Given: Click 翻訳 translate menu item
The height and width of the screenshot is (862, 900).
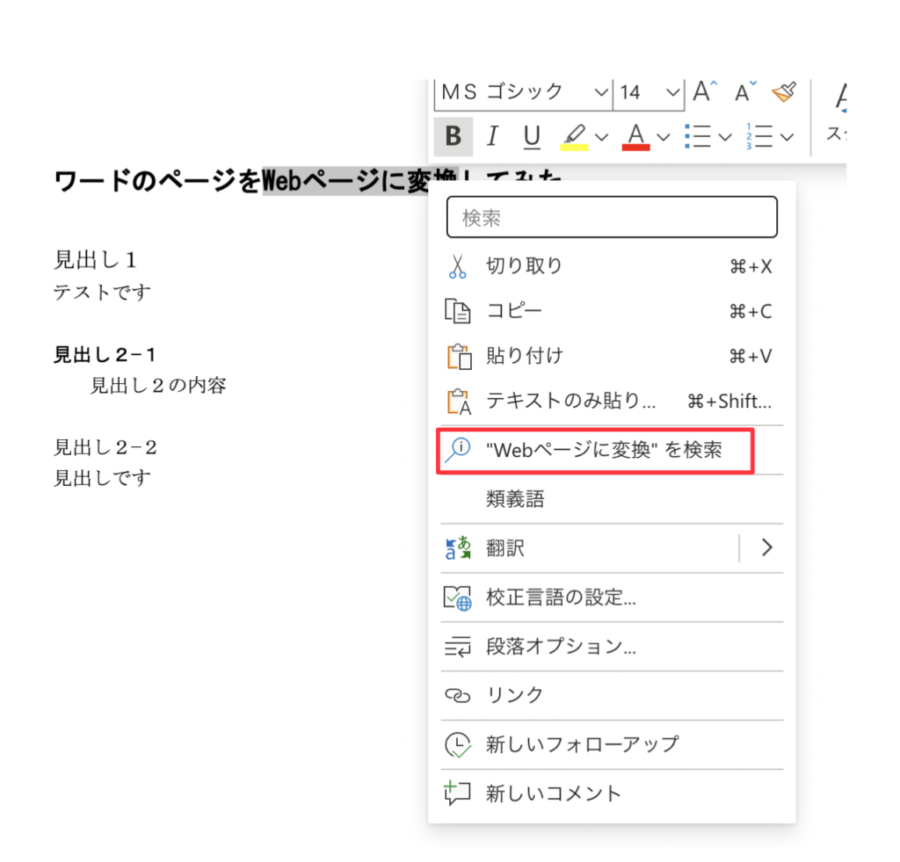Looking at the screenshot, I should (589, 548).
